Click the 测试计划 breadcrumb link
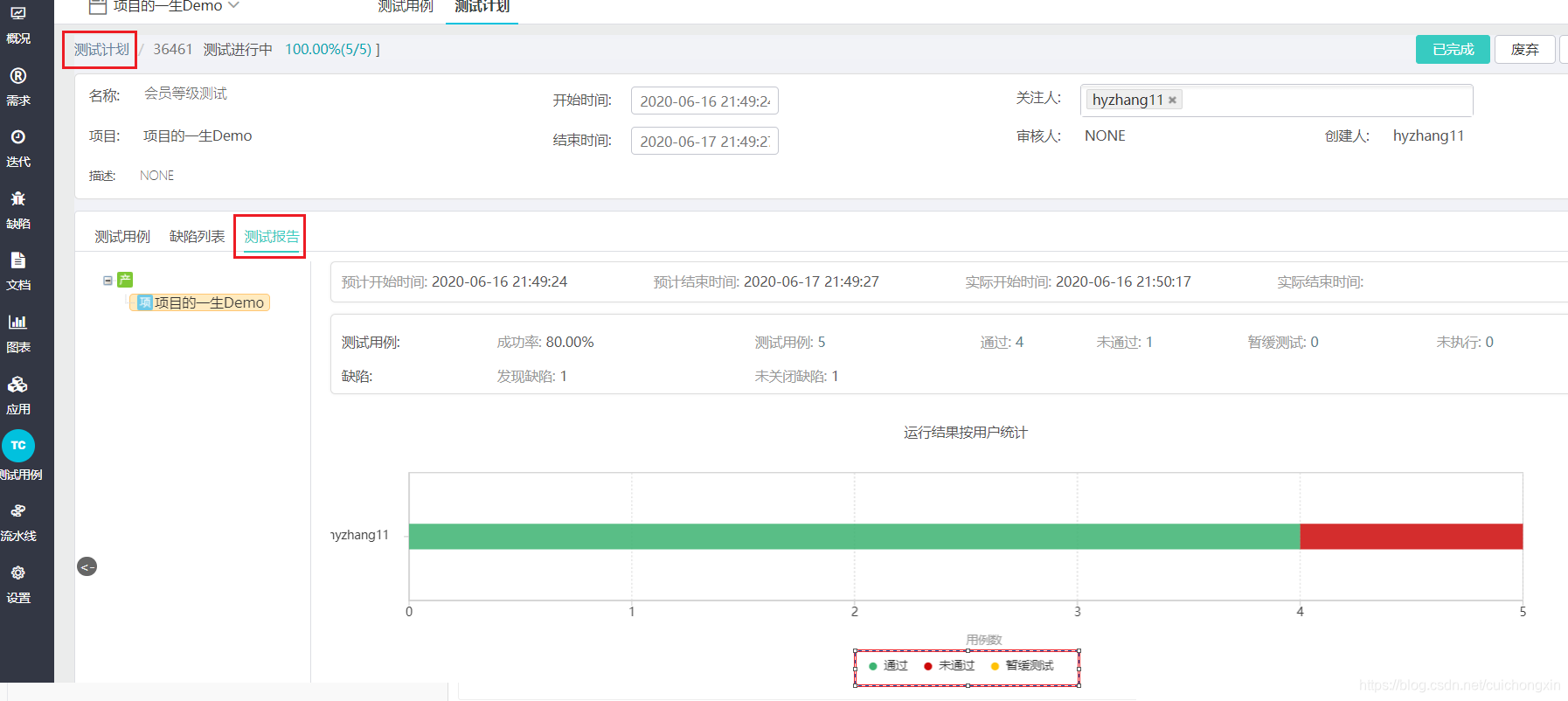Screen dimensions: 1568x701 (101, 49)
